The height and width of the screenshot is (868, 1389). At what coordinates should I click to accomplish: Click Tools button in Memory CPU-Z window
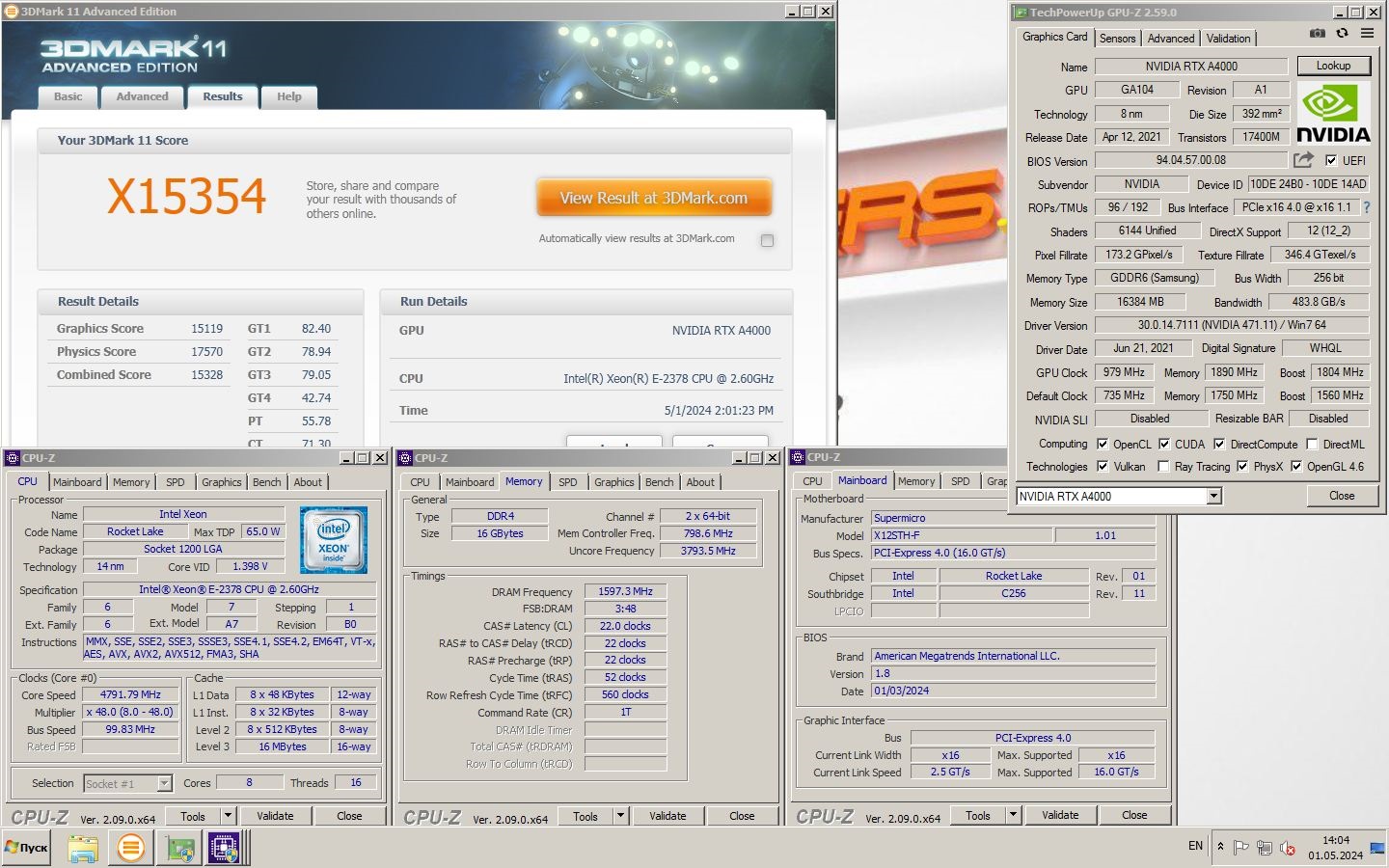coord(586,816)
